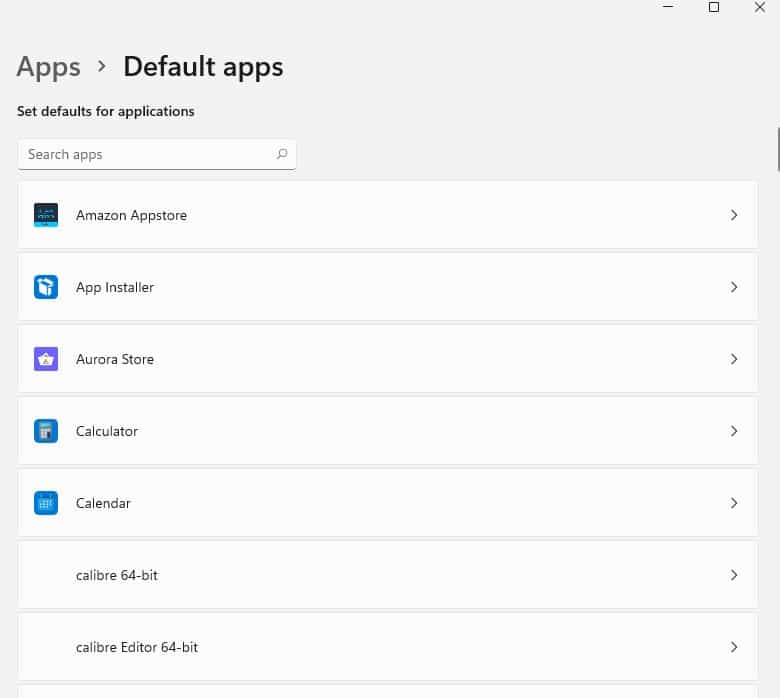
Task: Expand the Calculator row chevron
Action: coord(734,431)
